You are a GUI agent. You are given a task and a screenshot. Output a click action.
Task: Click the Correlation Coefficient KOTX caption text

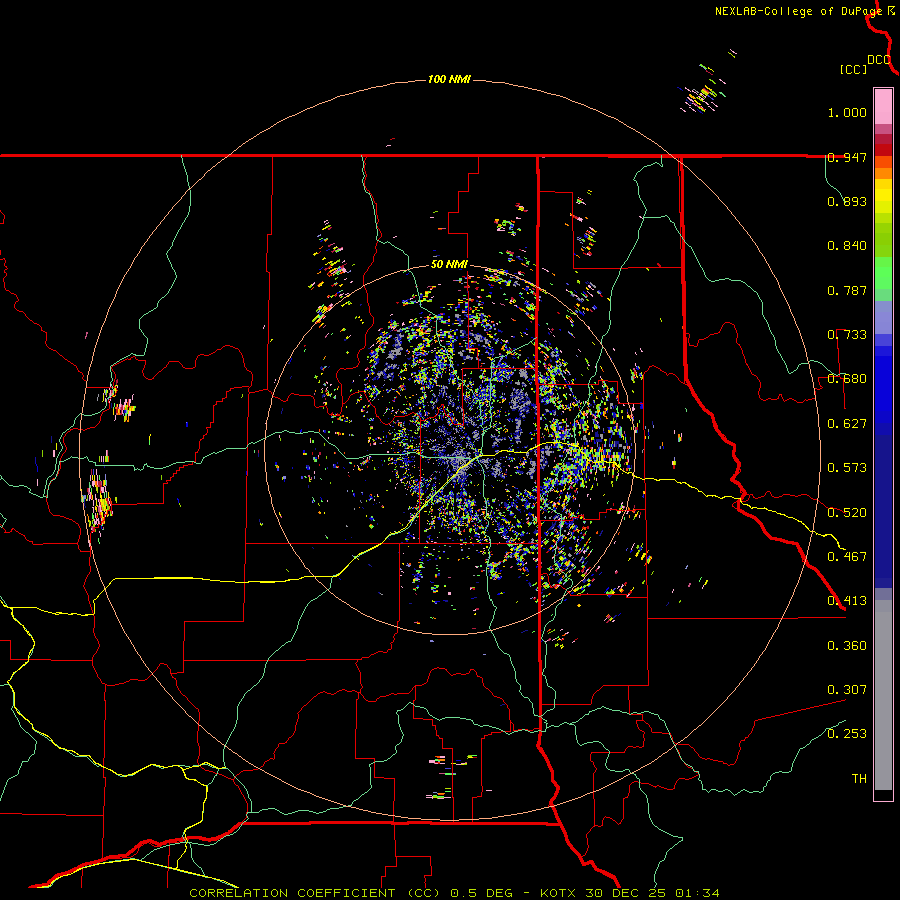pos(454,893)
